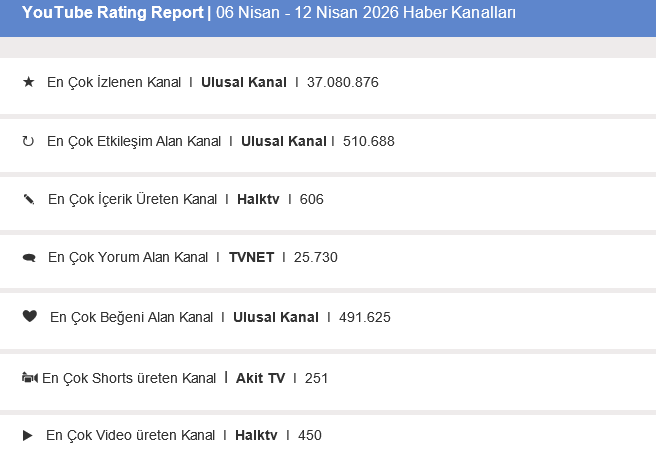
Task: Open the Akit TV channel link
Action: click(260, 378)
